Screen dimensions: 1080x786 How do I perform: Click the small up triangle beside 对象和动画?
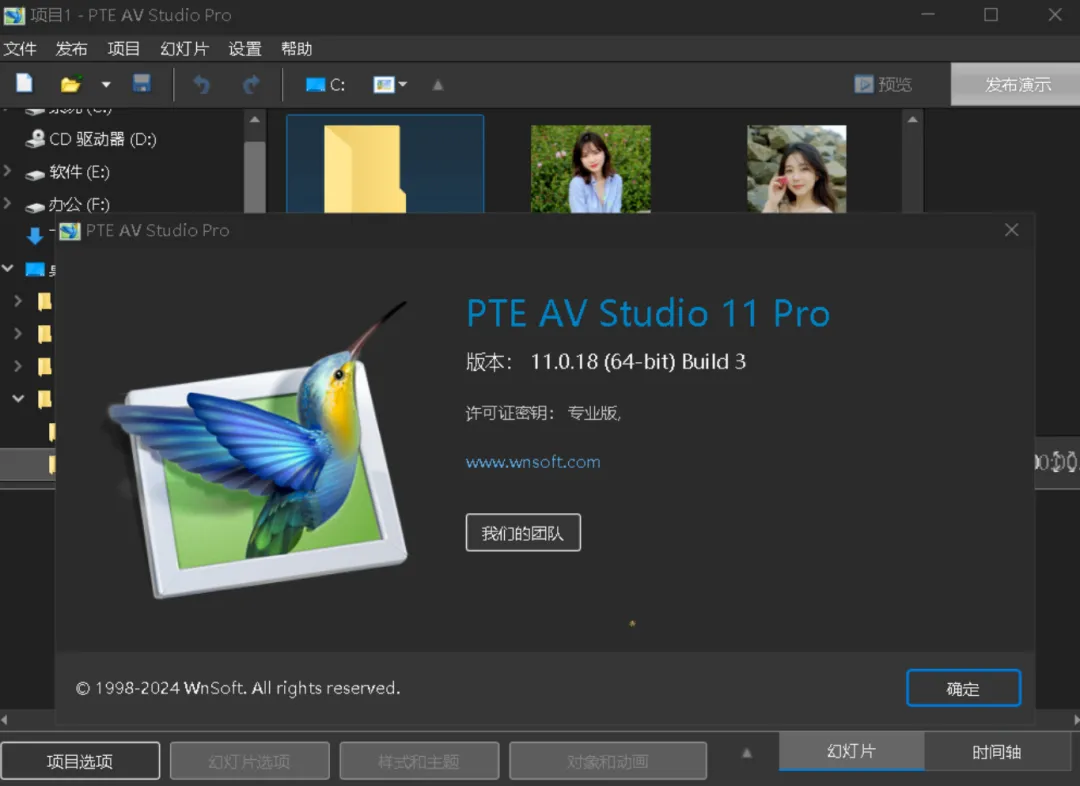pyautogui.click(x=747, y=754)
